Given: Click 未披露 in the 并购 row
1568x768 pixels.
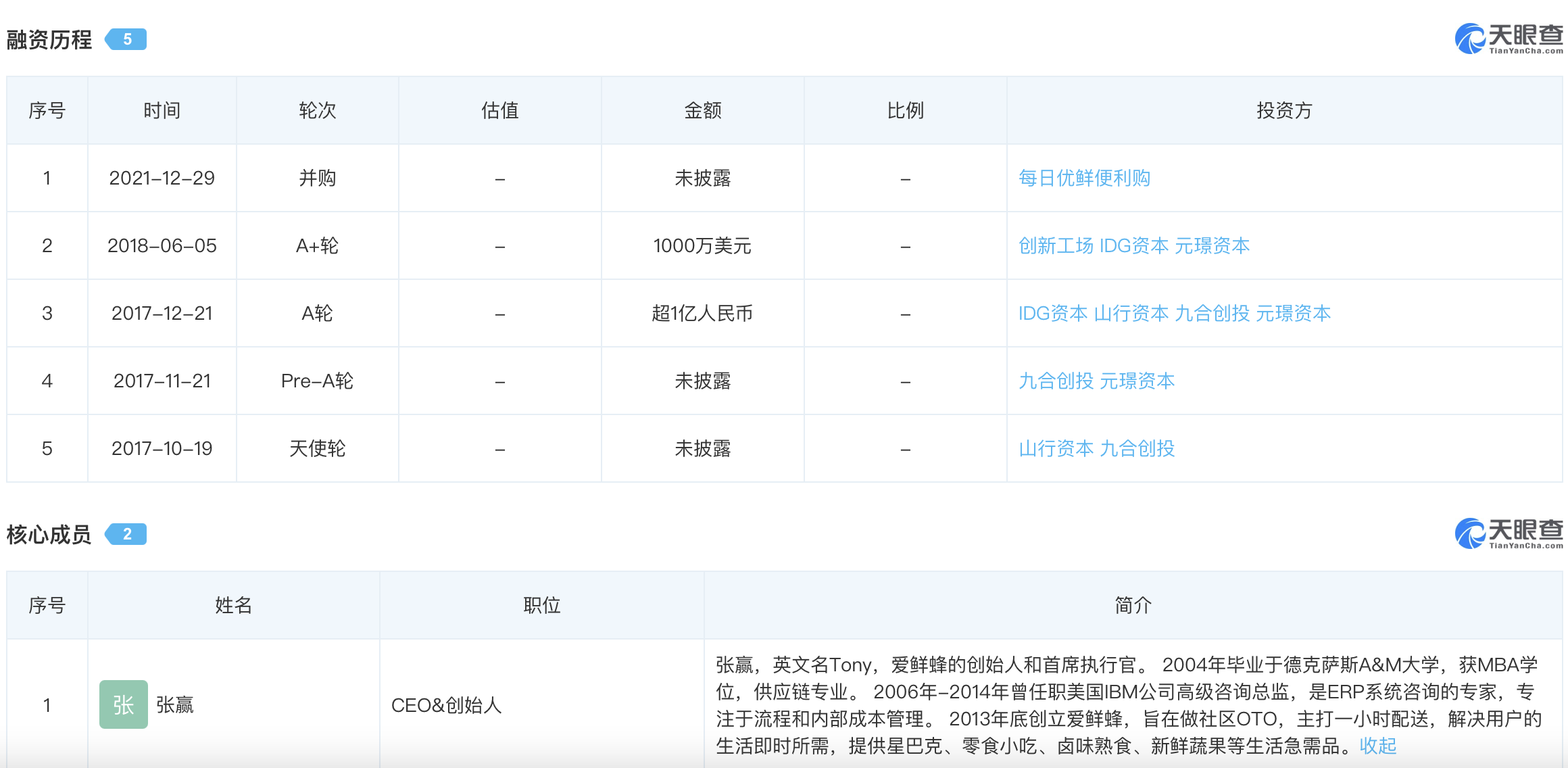Looking at the screenshot, I should [703, 178].
